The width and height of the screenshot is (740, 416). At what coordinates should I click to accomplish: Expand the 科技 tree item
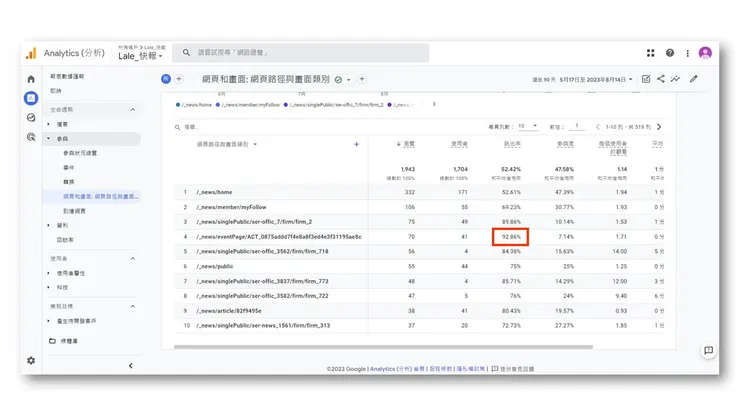click(49, 287)
